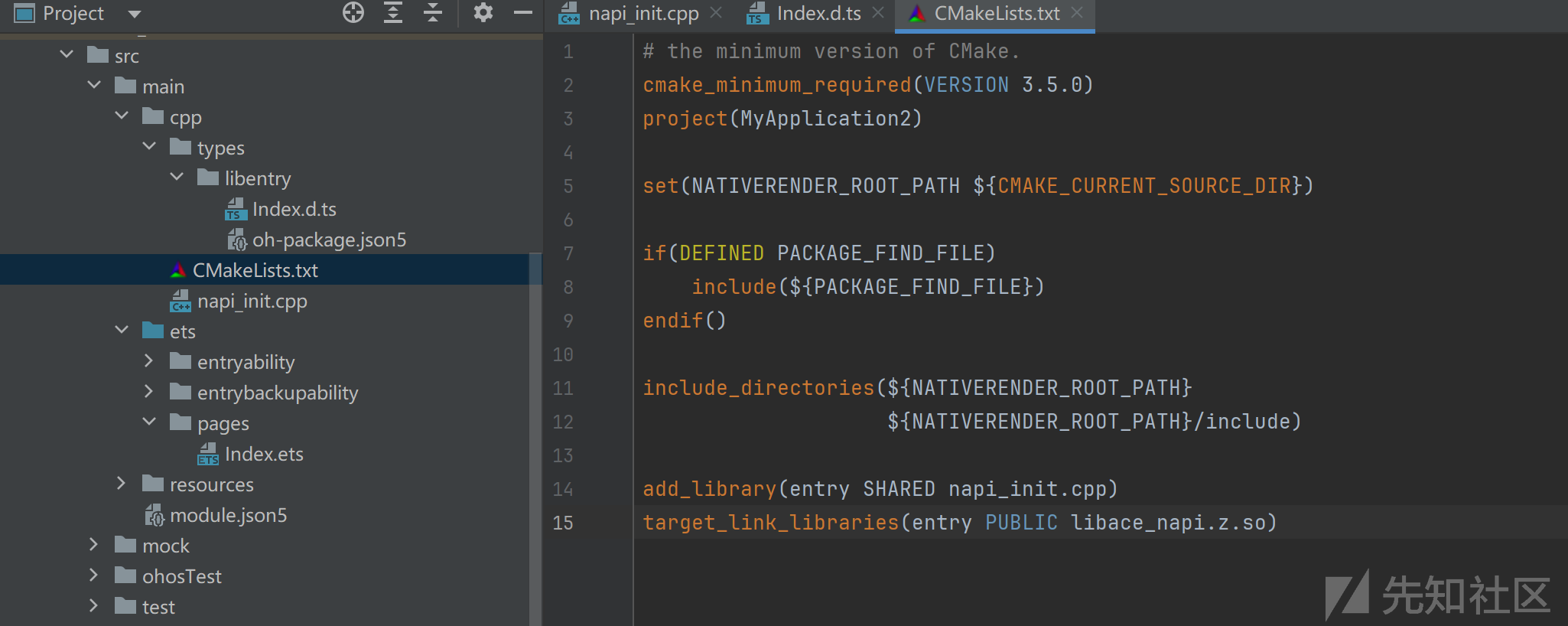Viewport: 1568px width, 626px height.
Task: Click project(MyApplication2) on line 3
Action: pyautogui.click(x=782, y=119)
